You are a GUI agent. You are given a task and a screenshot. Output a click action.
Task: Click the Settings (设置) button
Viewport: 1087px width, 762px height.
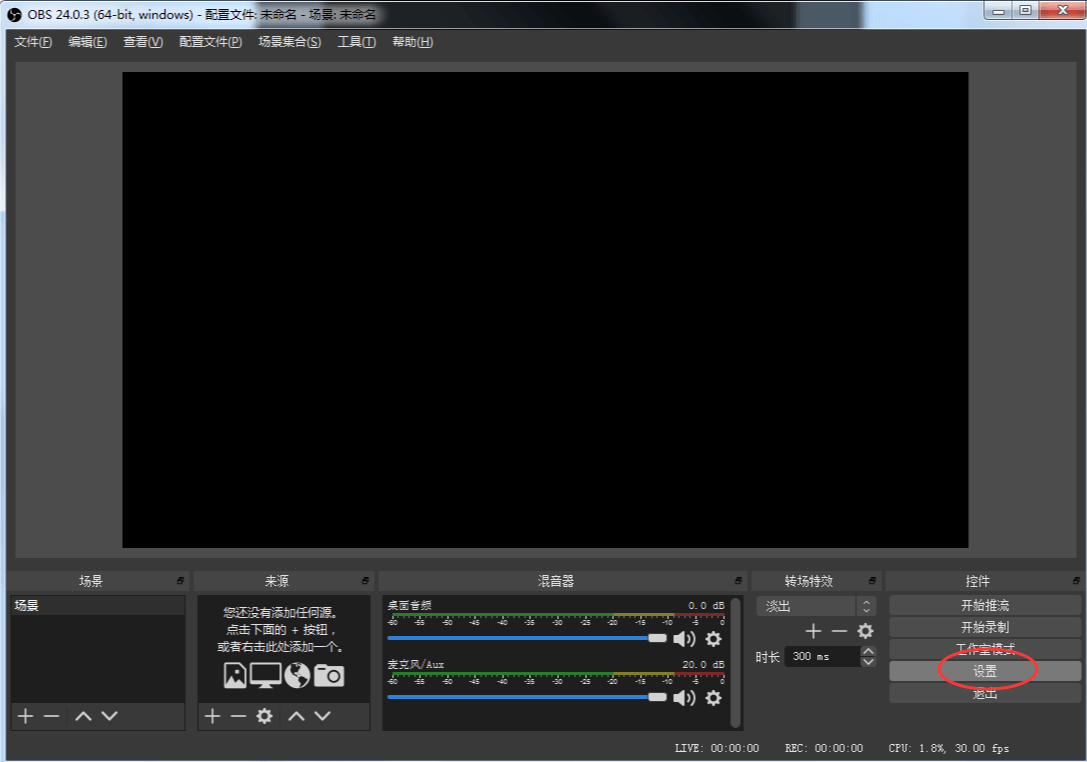[x=984, y=671]
